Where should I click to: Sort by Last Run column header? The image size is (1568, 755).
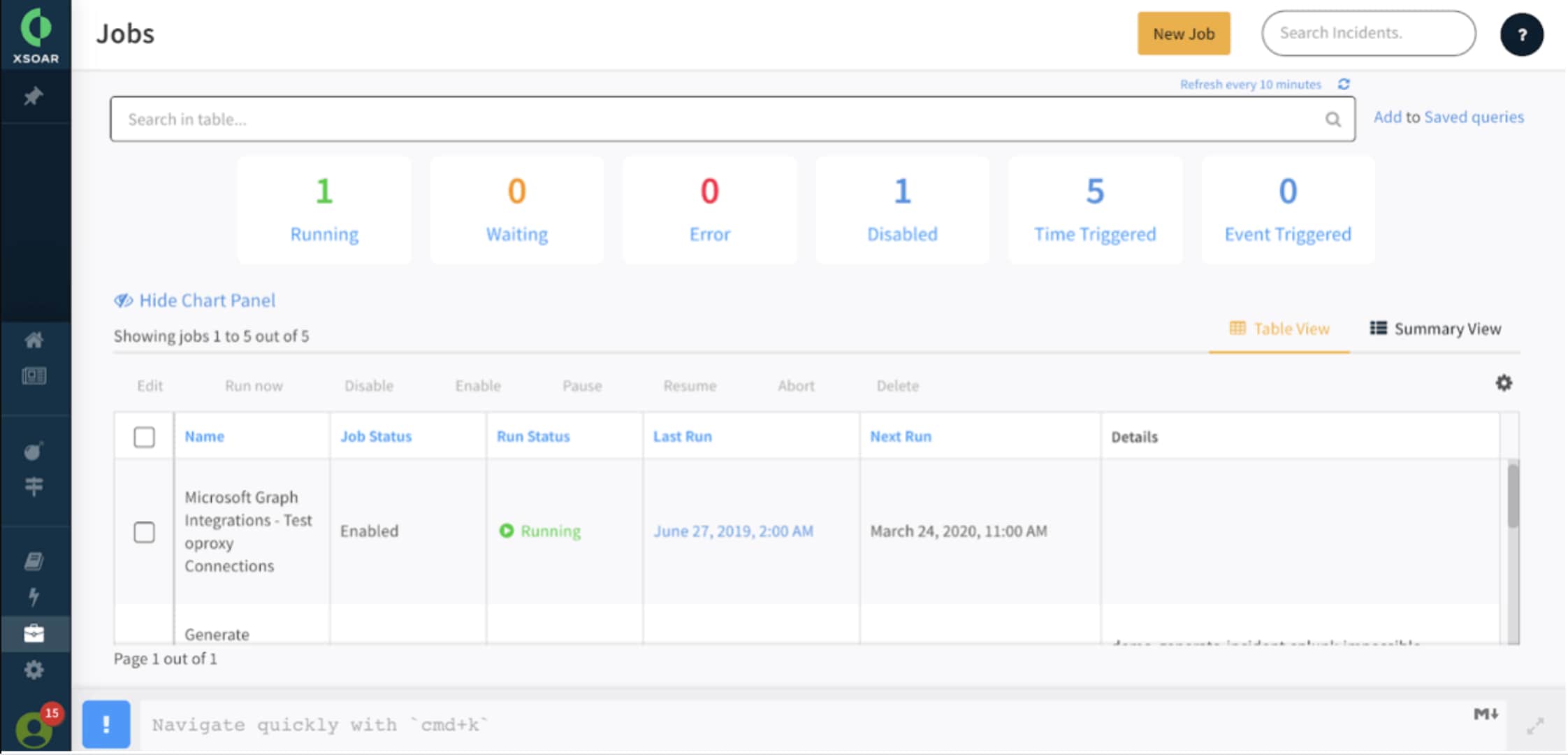[683, 436]
